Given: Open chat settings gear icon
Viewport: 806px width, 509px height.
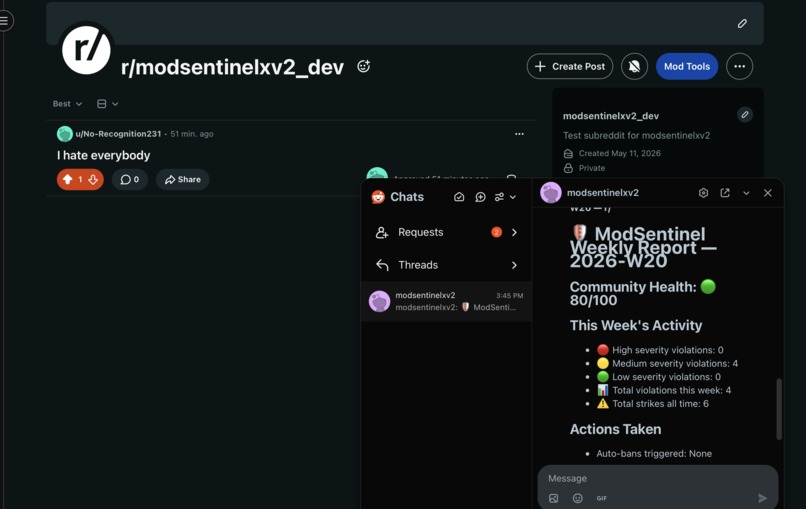Looking at the screenshot, I should tap(703, 193).
